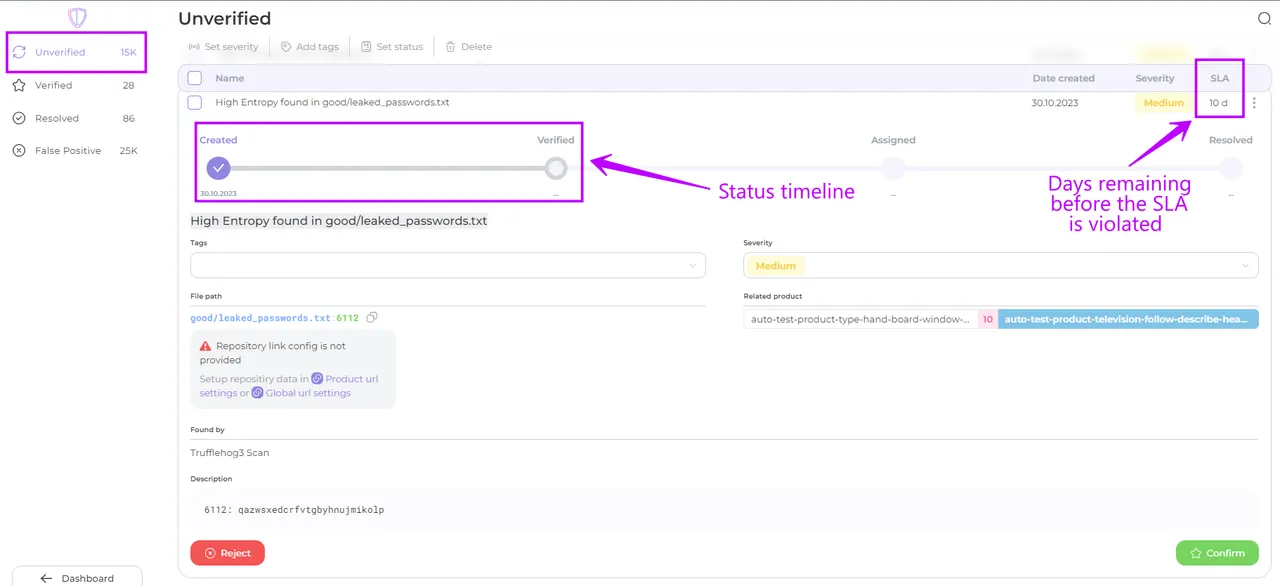Expand the Tags dropdown
This screenshot has width=1280, height=586.
(x=448, y=265)
